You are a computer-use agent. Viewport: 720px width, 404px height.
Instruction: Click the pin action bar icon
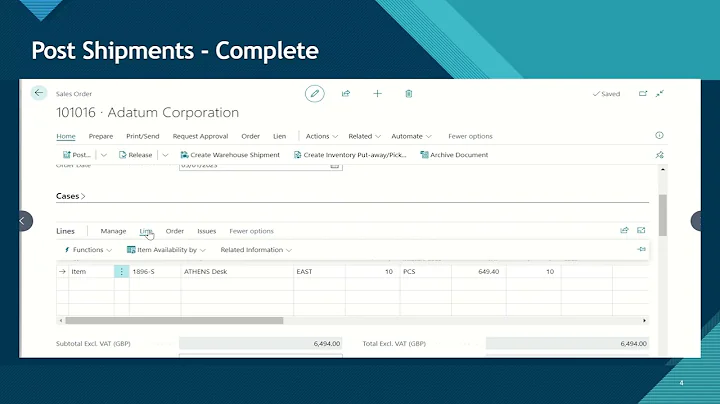[x=660, y=155]
